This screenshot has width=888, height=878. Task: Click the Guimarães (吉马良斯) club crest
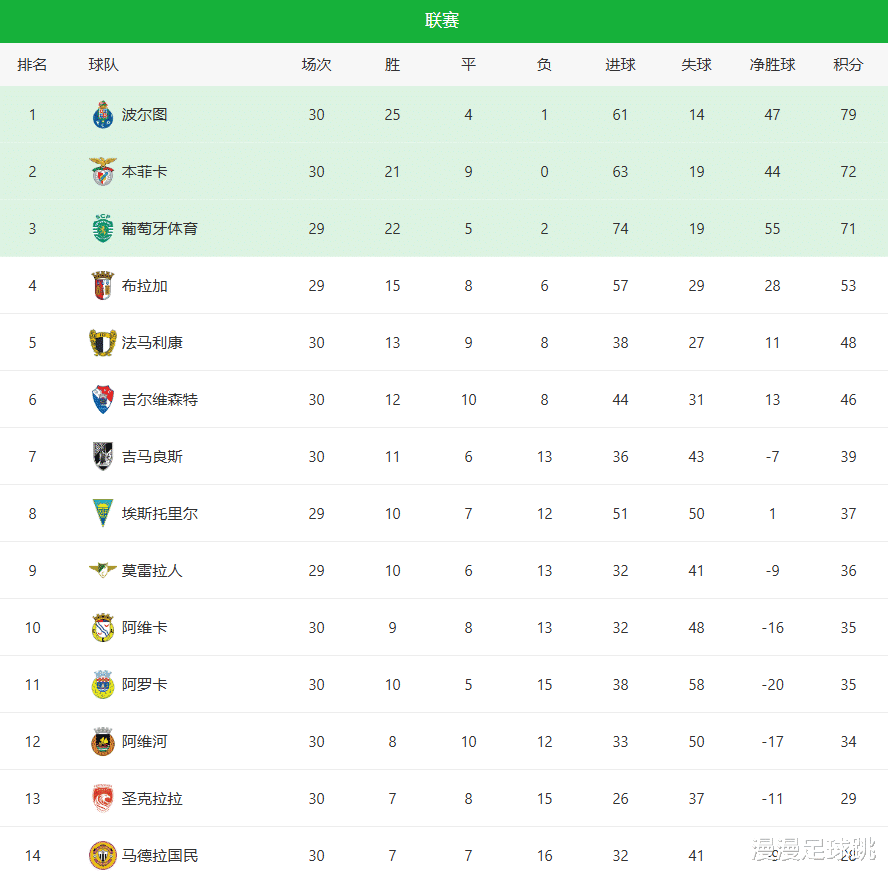click(x=103, y=457)
